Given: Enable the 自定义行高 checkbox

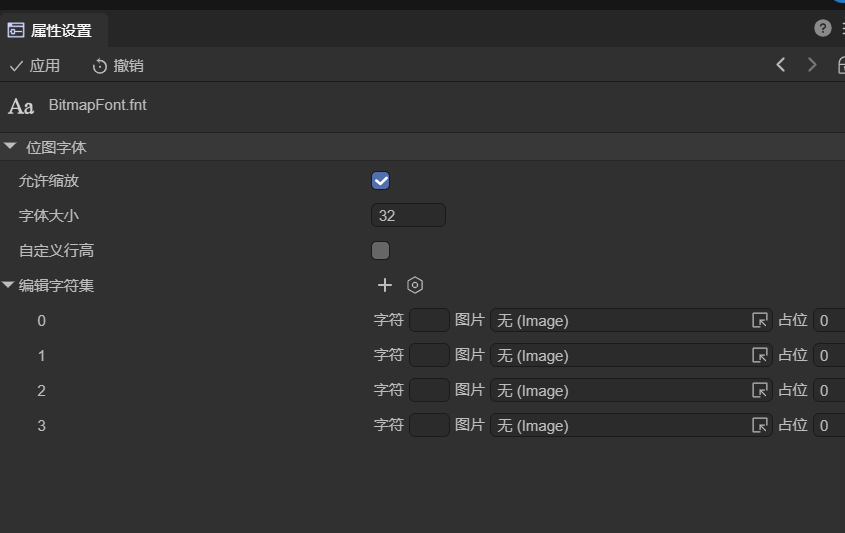Looking at the screenshot, I should pos(380,250).
